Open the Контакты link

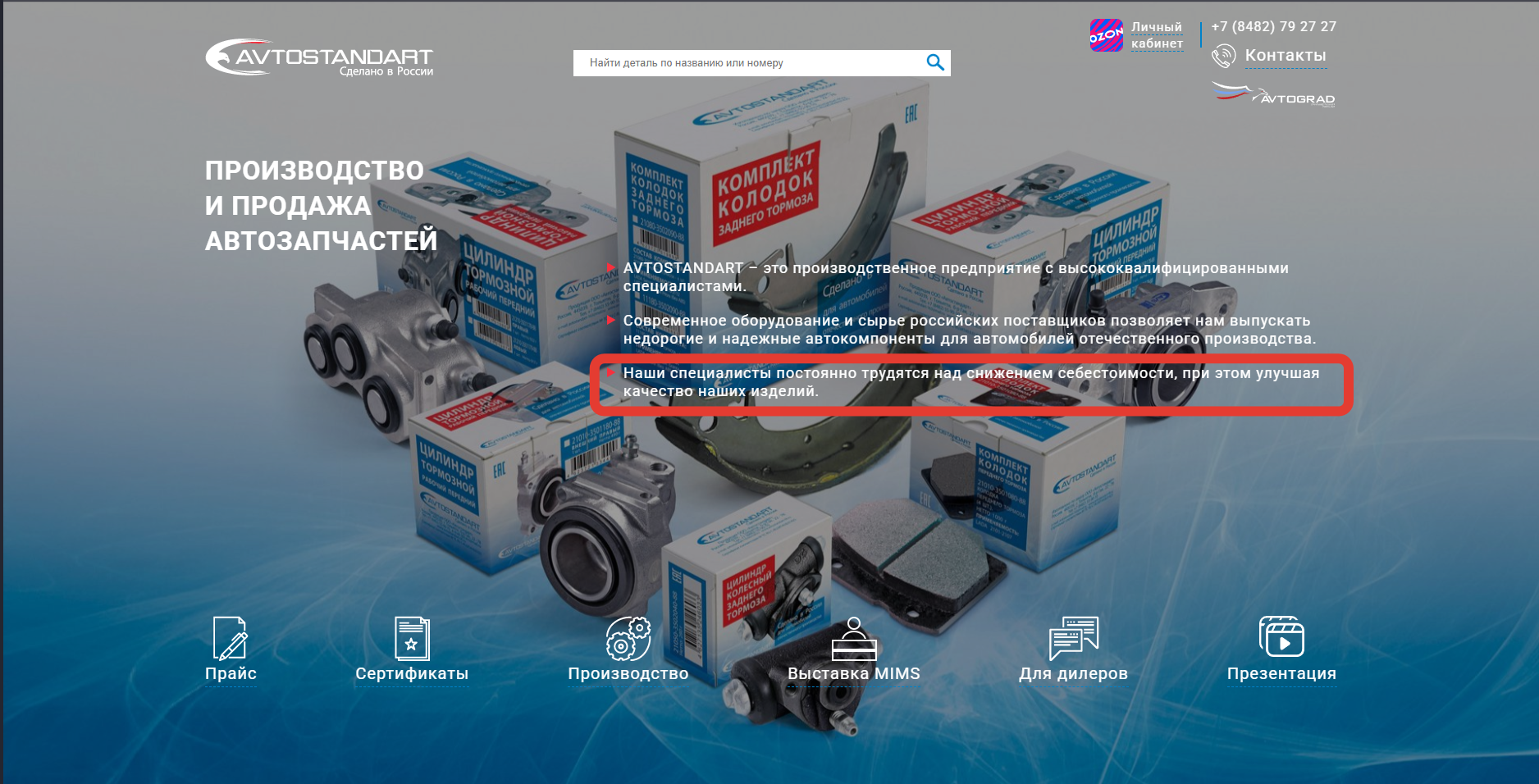point(1286,55)
